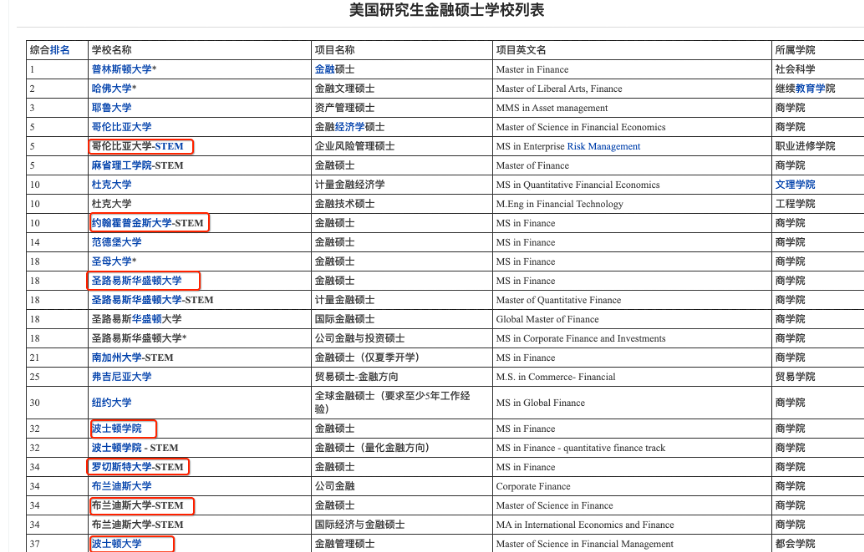Click 'M.Eng in Financial Technology' text
This screenshot has width=864, height=552.
click(x=559, y=204)
